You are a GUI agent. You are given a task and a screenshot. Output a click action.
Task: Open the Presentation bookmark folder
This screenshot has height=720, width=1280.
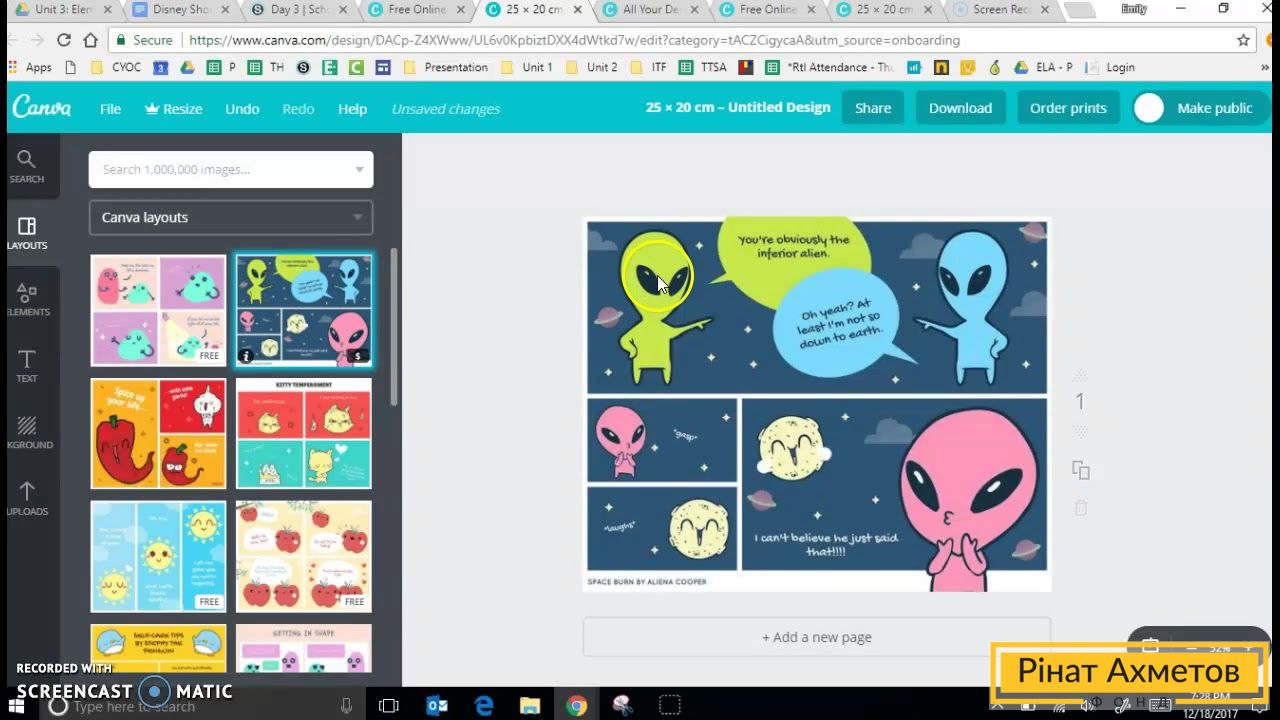pos(446,67)
